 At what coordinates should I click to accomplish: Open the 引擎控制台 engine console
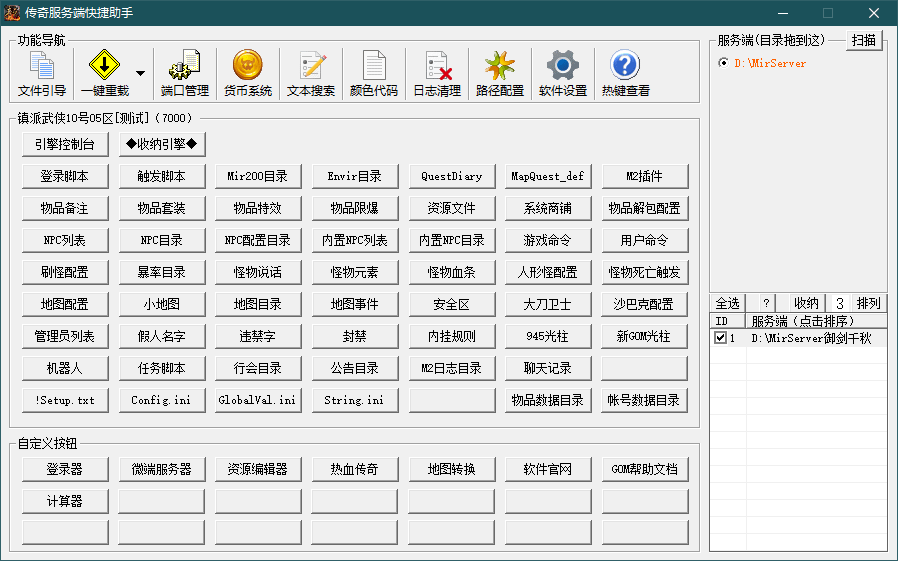[x=65, y=144]
